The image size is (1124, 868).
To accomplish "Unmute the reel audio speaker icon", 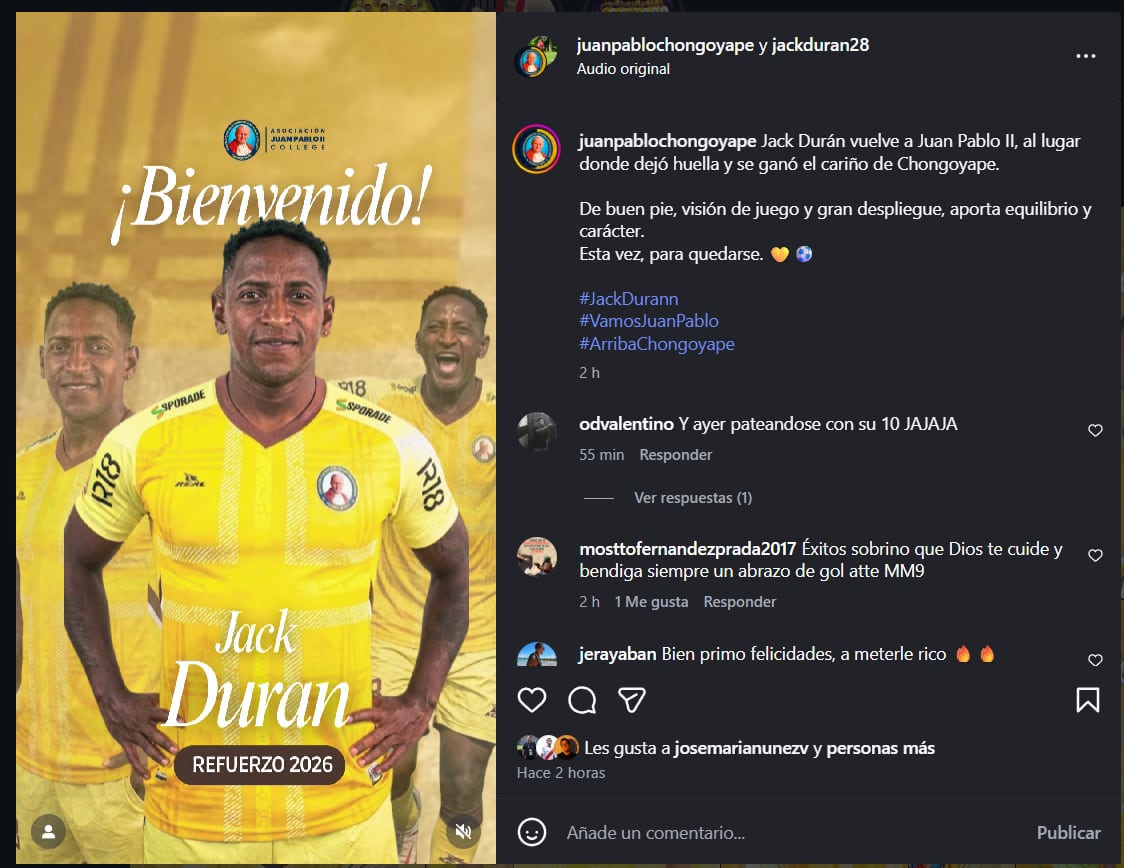I will tap(464, 831).
